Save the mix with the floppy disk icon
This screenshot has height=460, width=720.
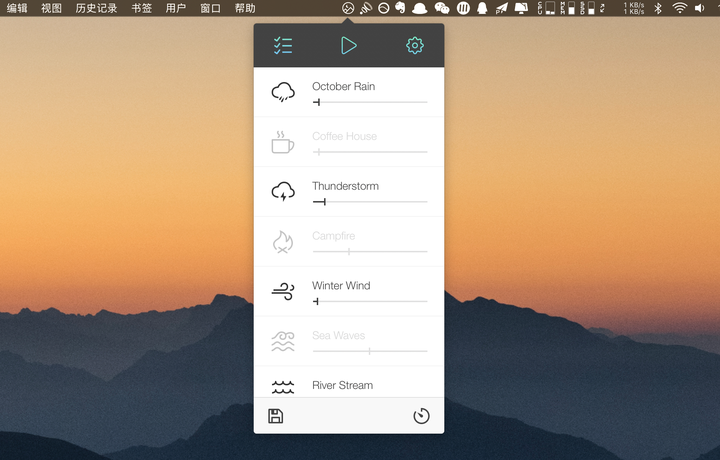[x=276, y=416]
